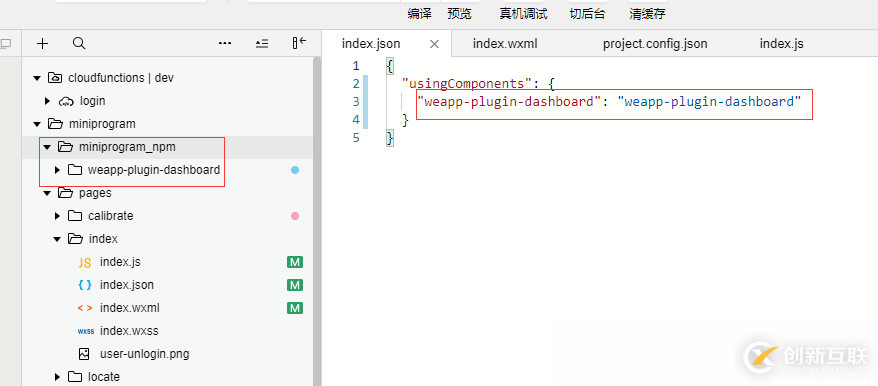Screen dimensions: 878x386
Task: Hide the explorer sidebar panel icon
Action: coord(300,43)
